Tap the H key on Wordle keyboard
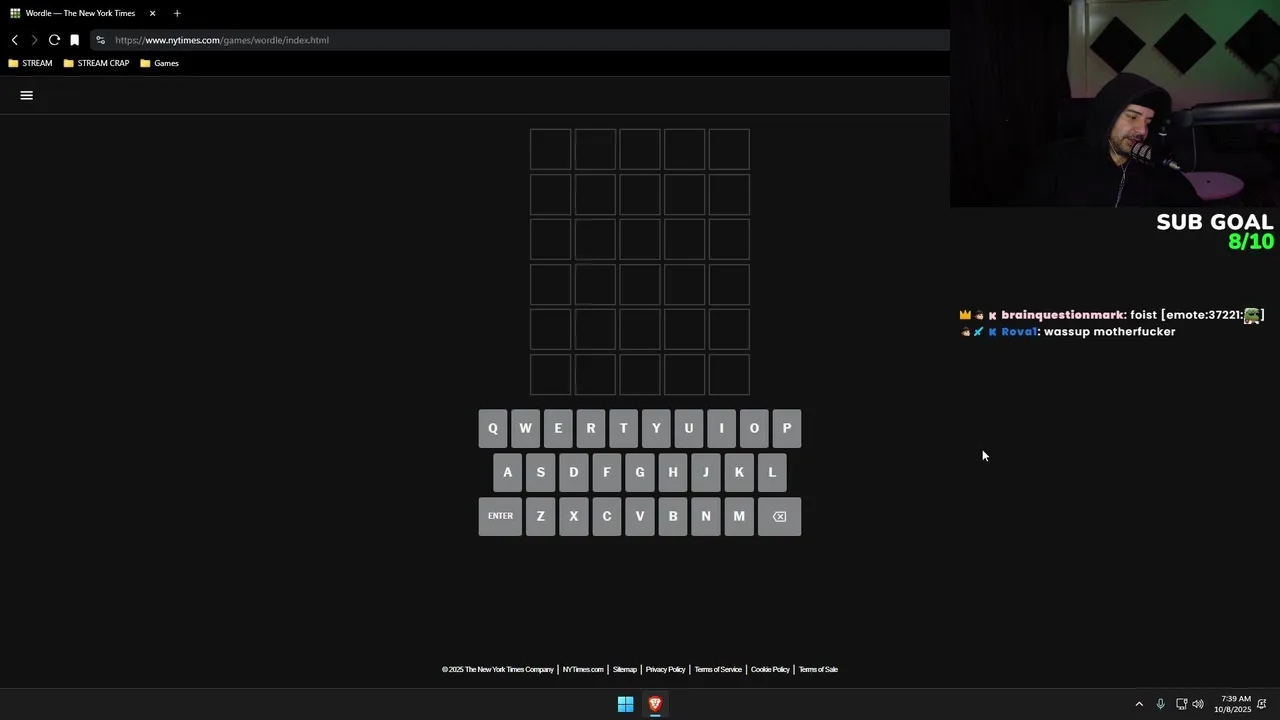 tap(673, 472)
